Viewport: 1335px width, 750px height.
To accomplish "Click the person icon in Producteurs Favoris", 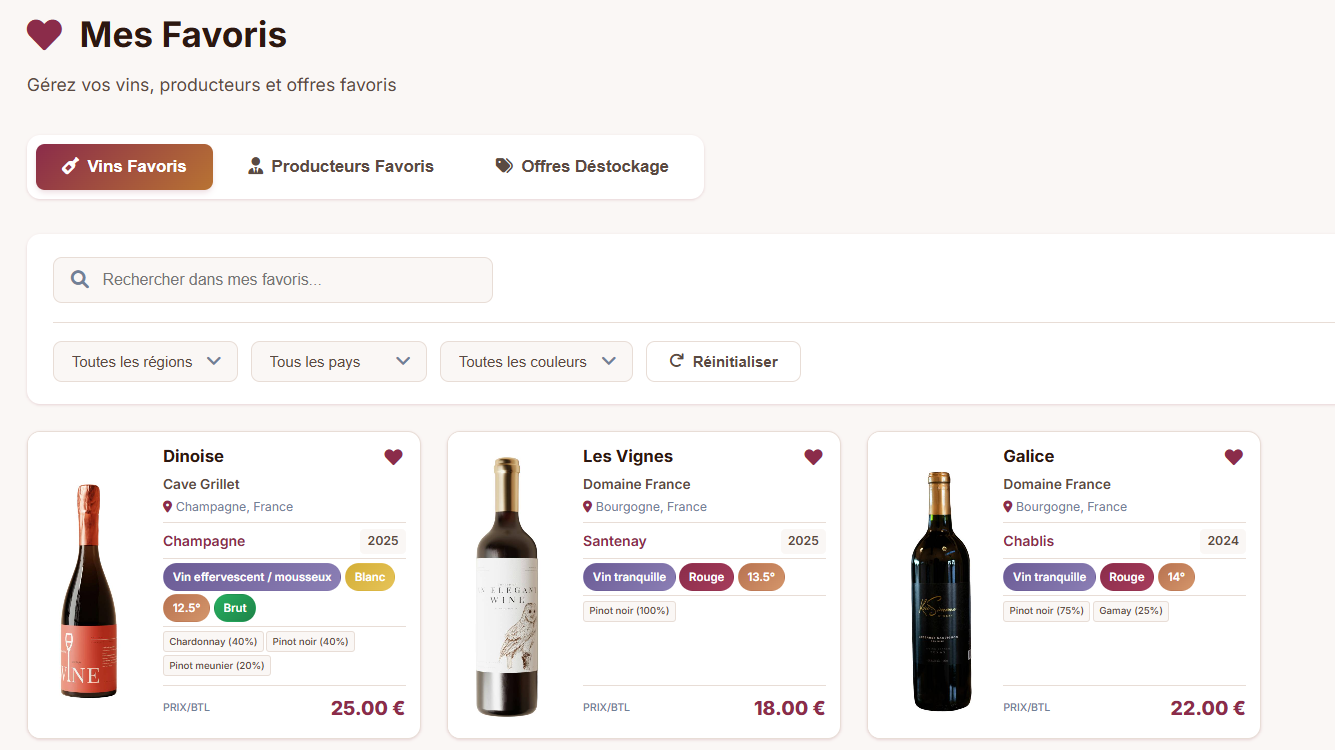I will coord(256,166).
